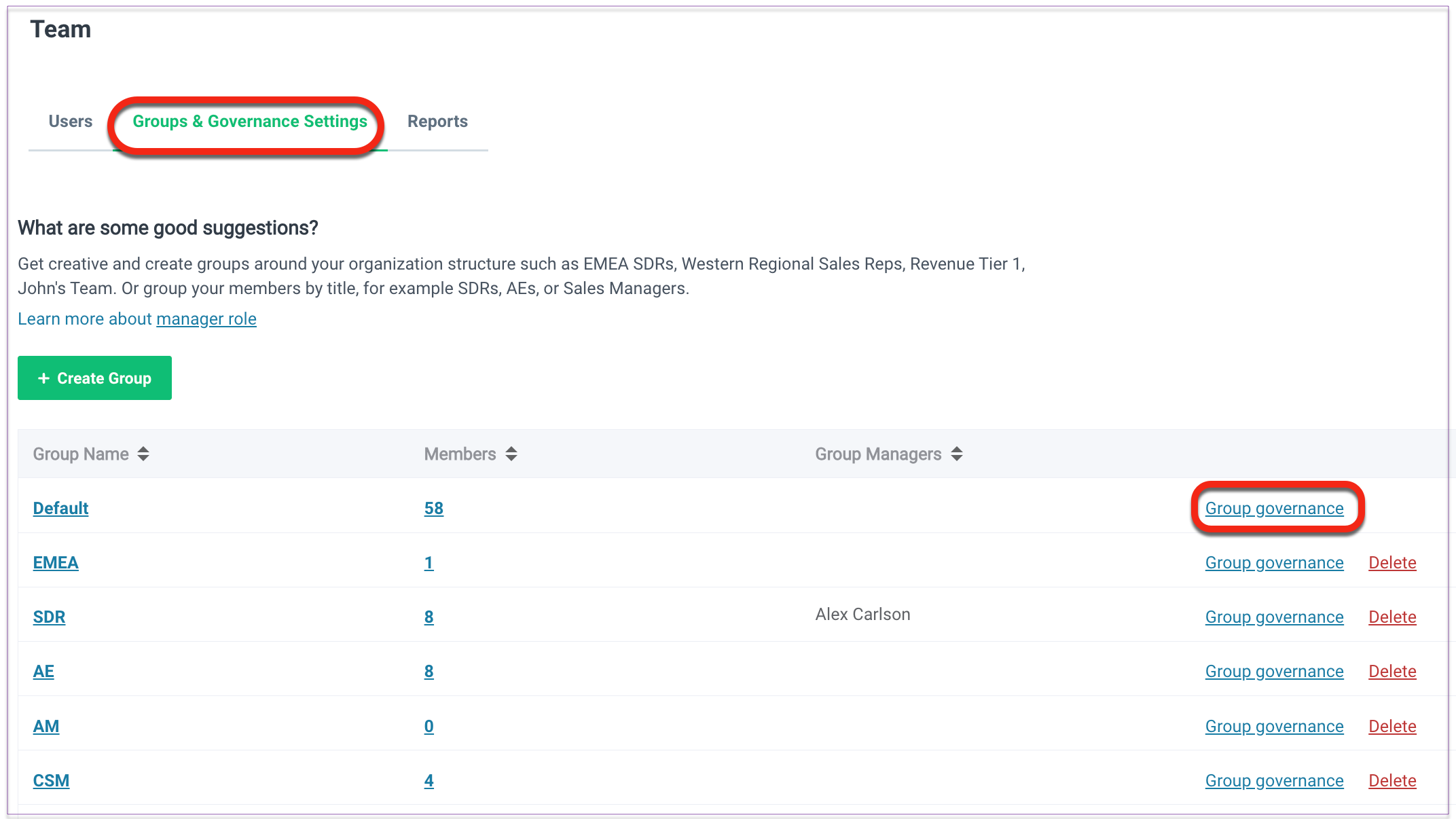View the 4 members of CSM
Viewport: 1456px width, 819px height.
point(429,781)
